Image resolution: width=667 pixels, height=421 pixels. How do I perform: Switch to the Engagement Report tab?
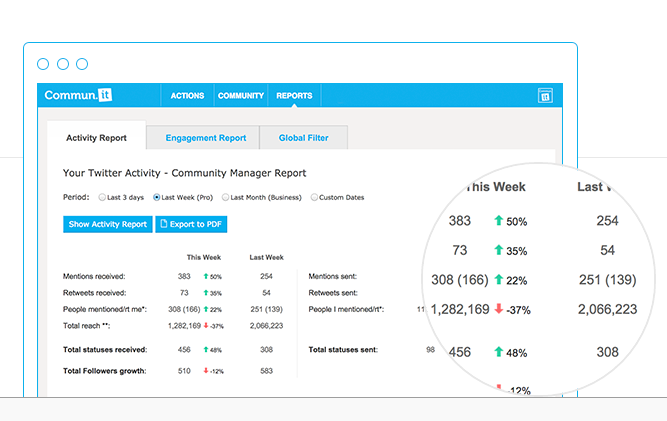pos(205,138)
